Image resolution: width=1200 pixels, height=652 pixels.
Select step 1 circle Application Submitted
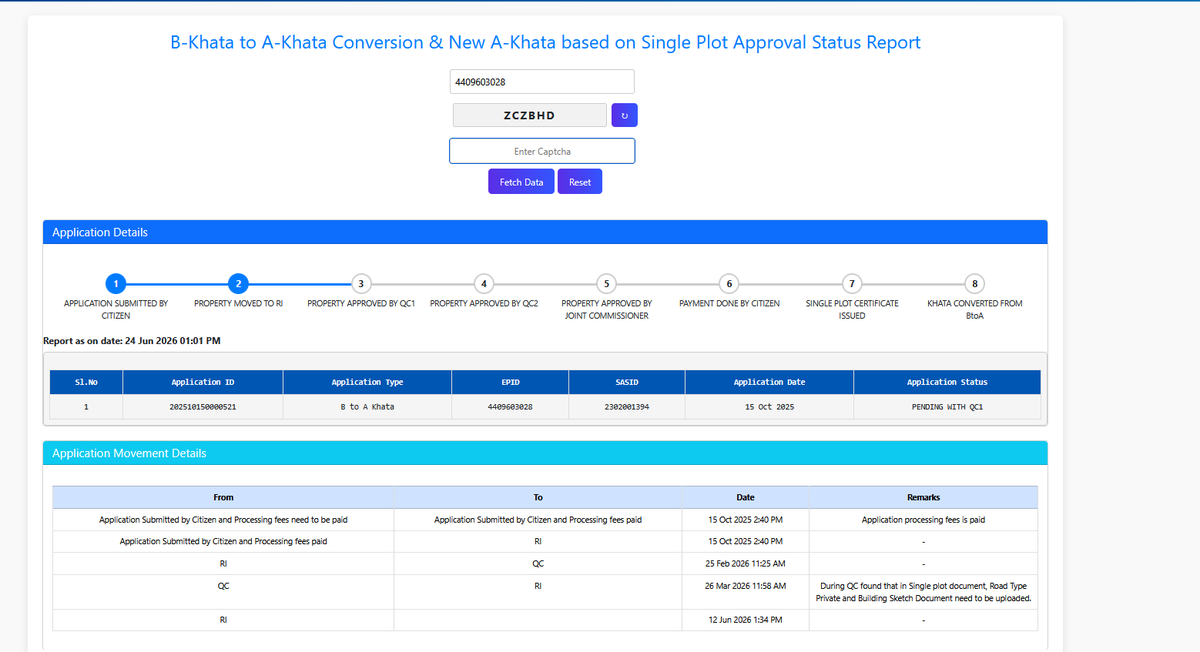click(115, 282)
